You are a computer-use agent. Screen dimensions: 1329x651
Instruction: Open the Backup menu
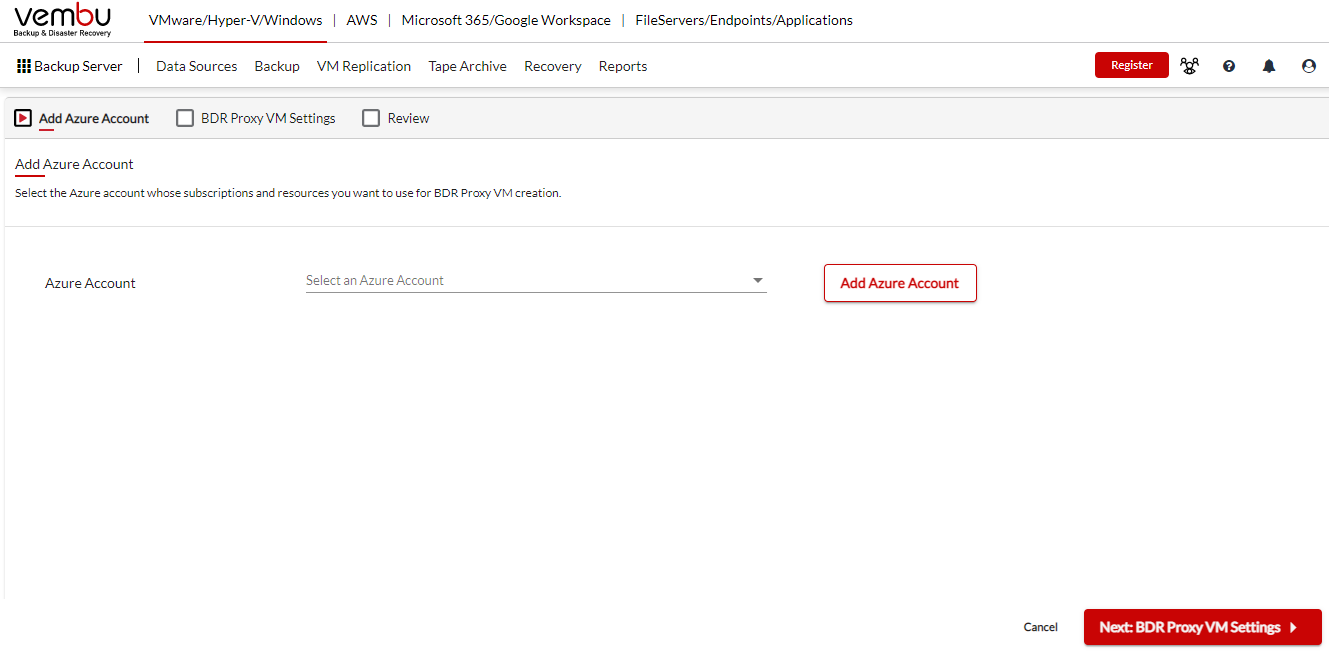tap(277, 66)
